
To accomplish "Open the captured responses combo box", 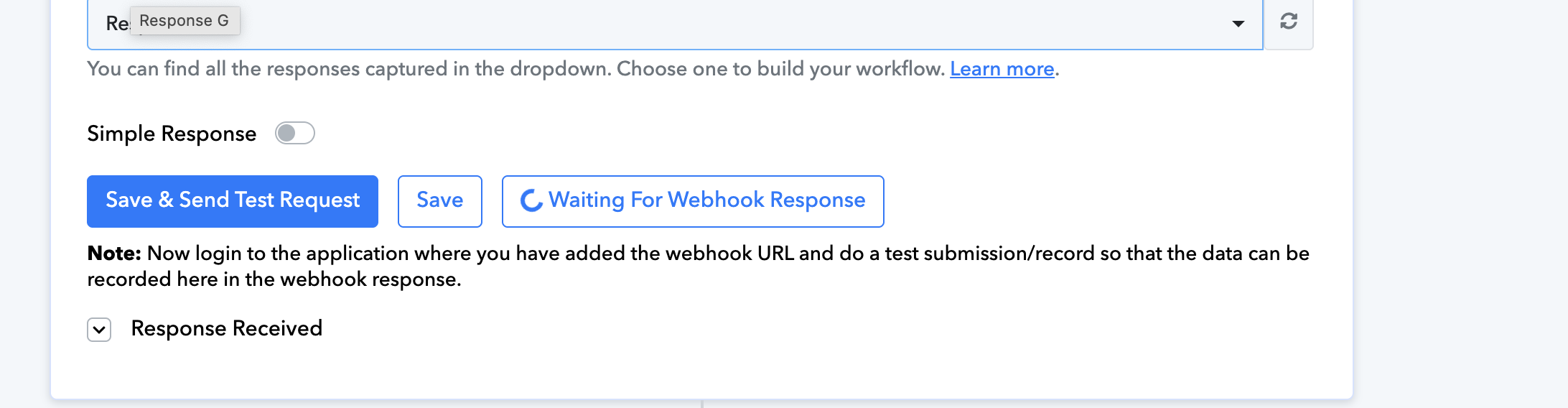I will click(x=675, y=24).
